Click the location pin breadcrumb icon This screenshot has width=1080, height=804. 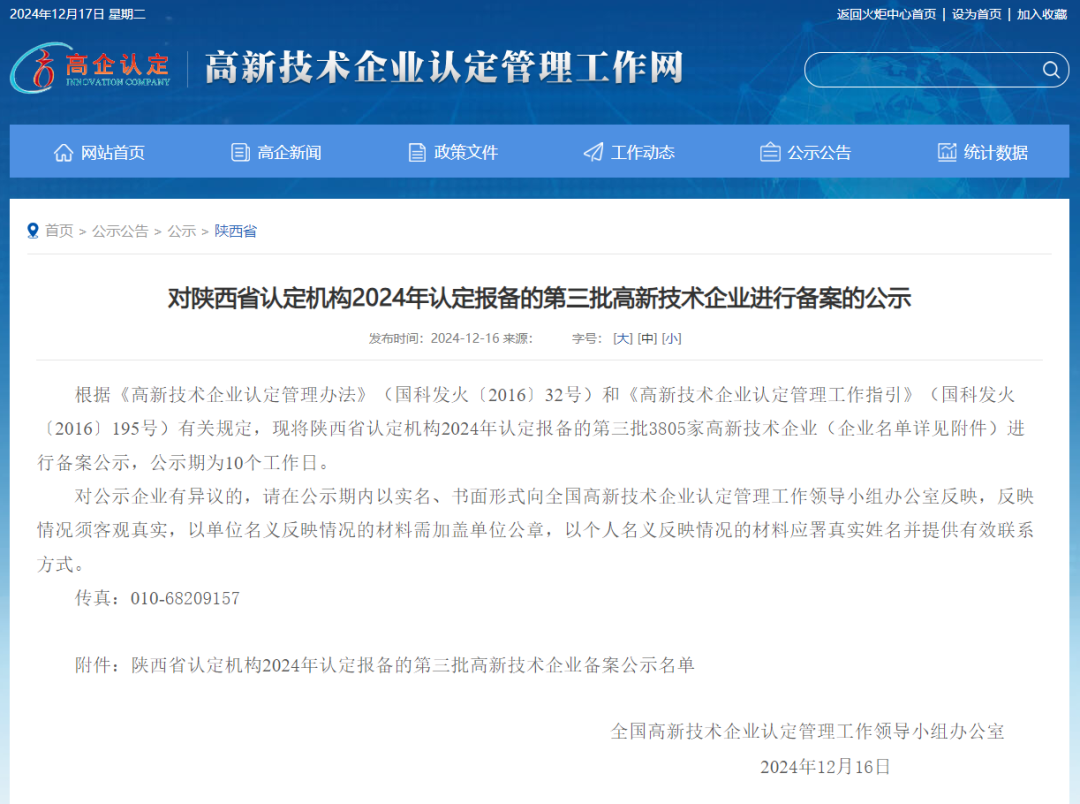33,231
